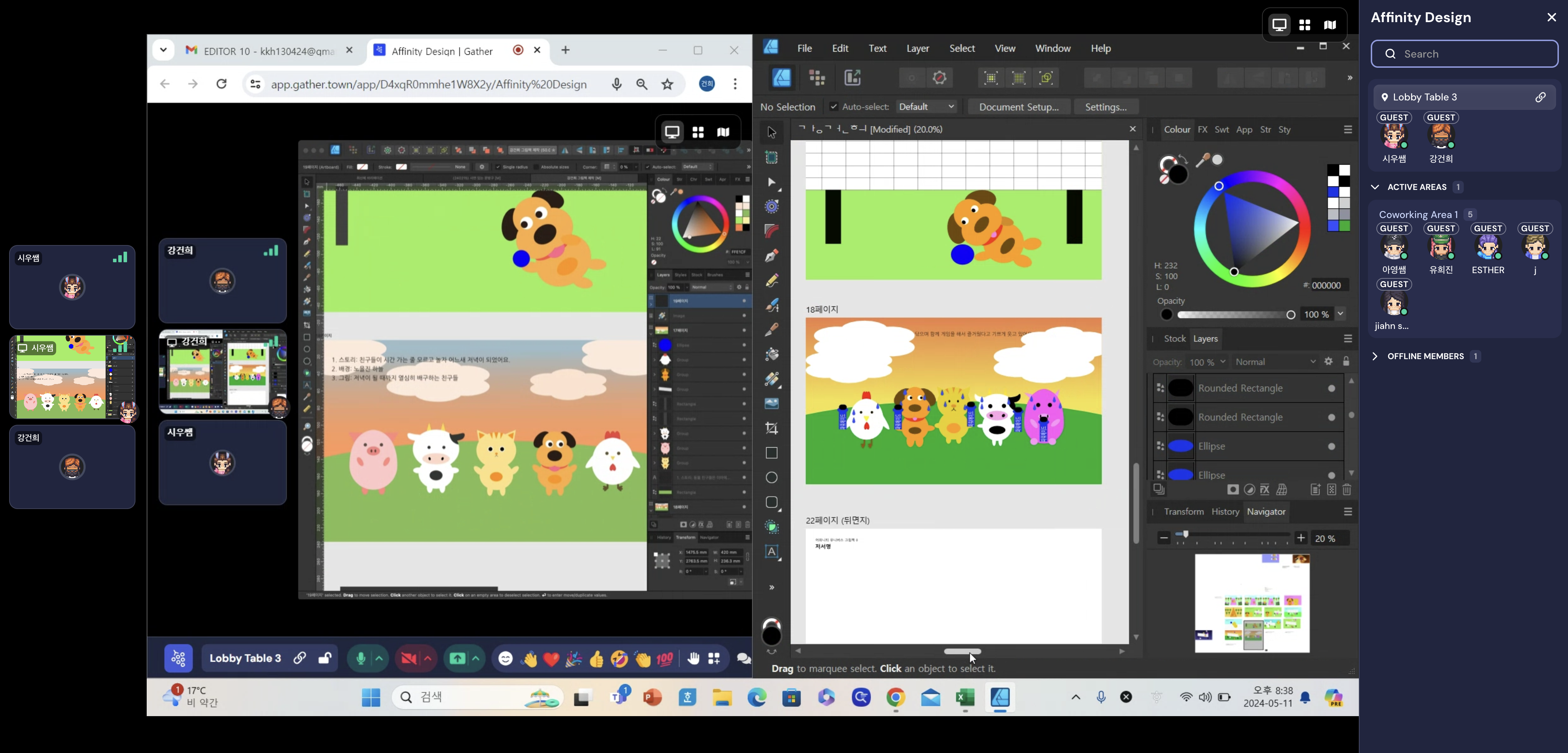Click Navigator zoom out minus button

(x=1163, y=538)
